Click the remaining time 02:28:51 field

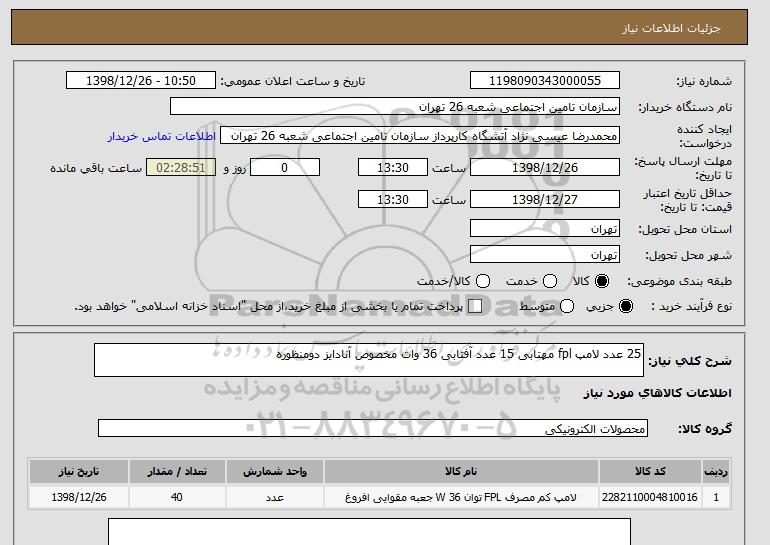(181, 167)
